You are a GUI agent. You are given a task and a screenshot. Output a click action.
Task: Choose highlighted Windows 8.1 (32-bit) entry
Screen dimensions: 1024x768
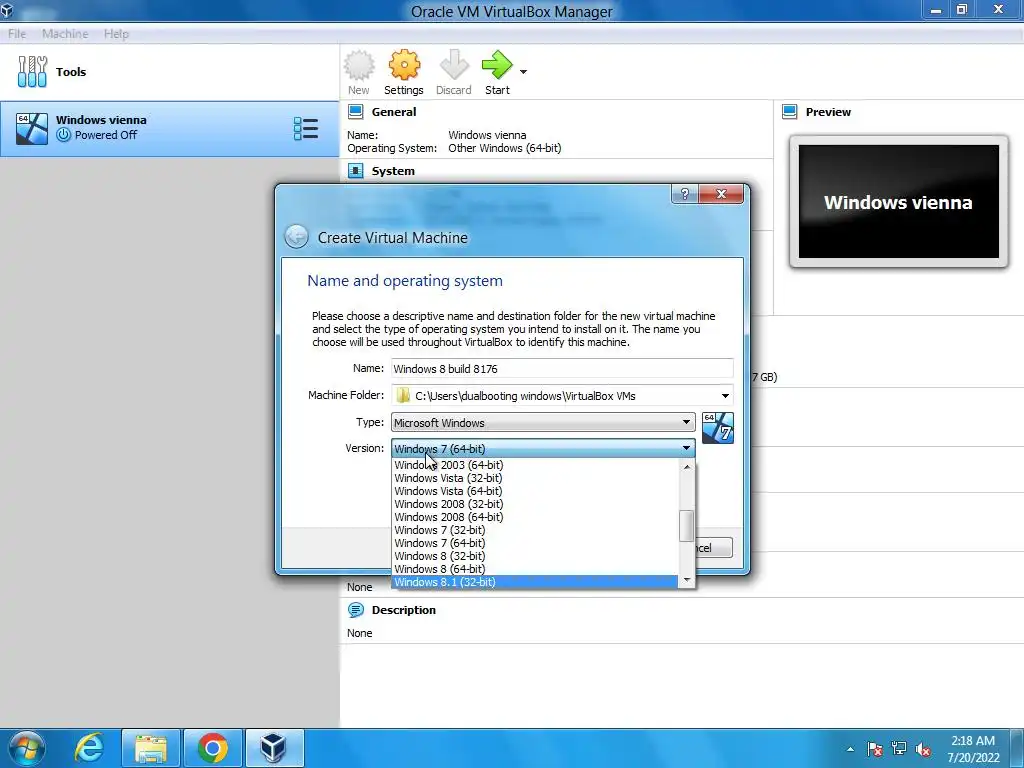click(534, 582)
